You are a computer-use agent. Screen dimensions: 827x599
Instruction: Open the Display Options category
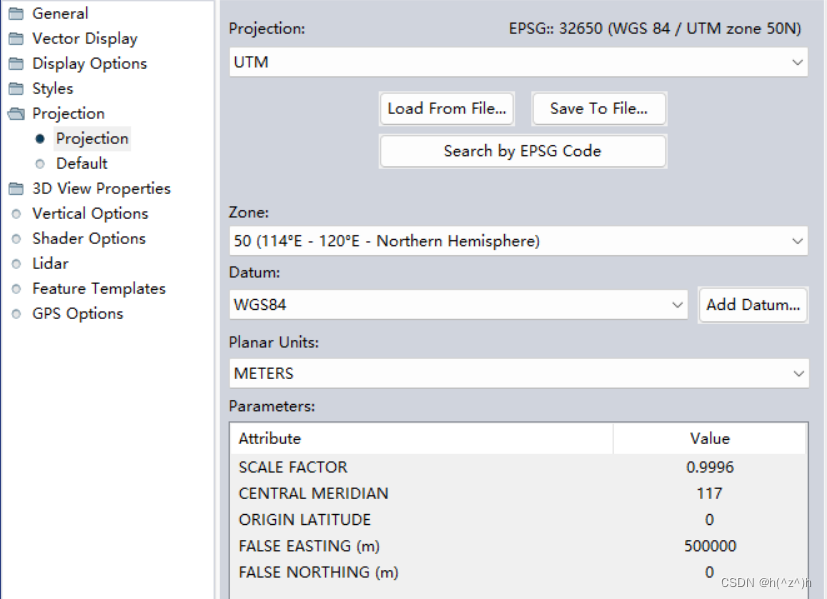(90, 63)
